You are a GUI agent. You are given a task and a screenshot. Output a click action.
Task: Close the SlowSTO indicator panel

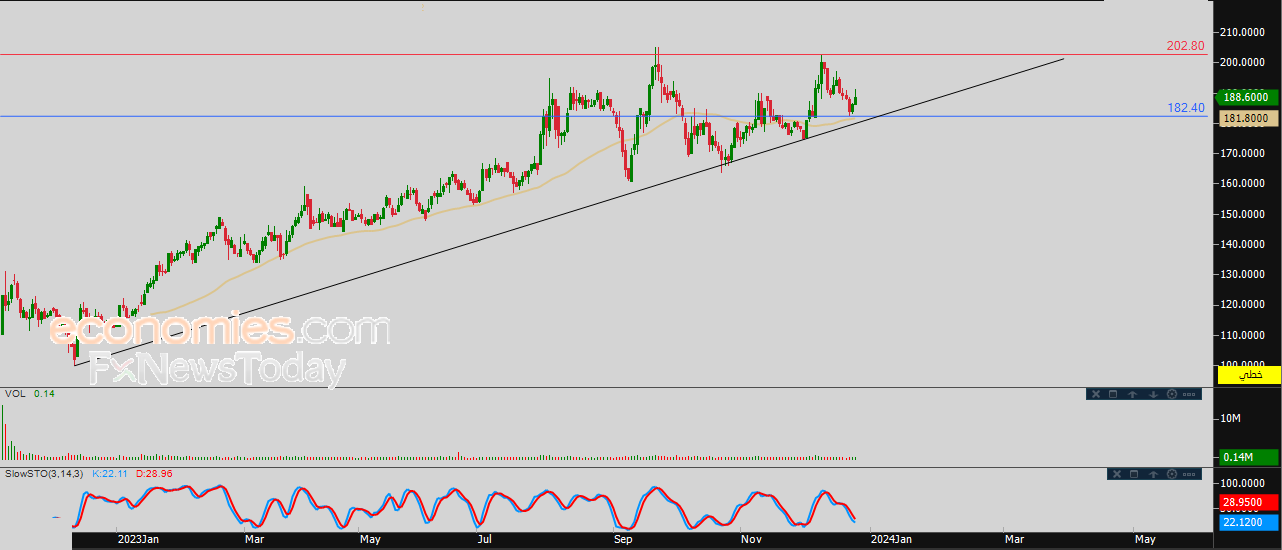1116,474
